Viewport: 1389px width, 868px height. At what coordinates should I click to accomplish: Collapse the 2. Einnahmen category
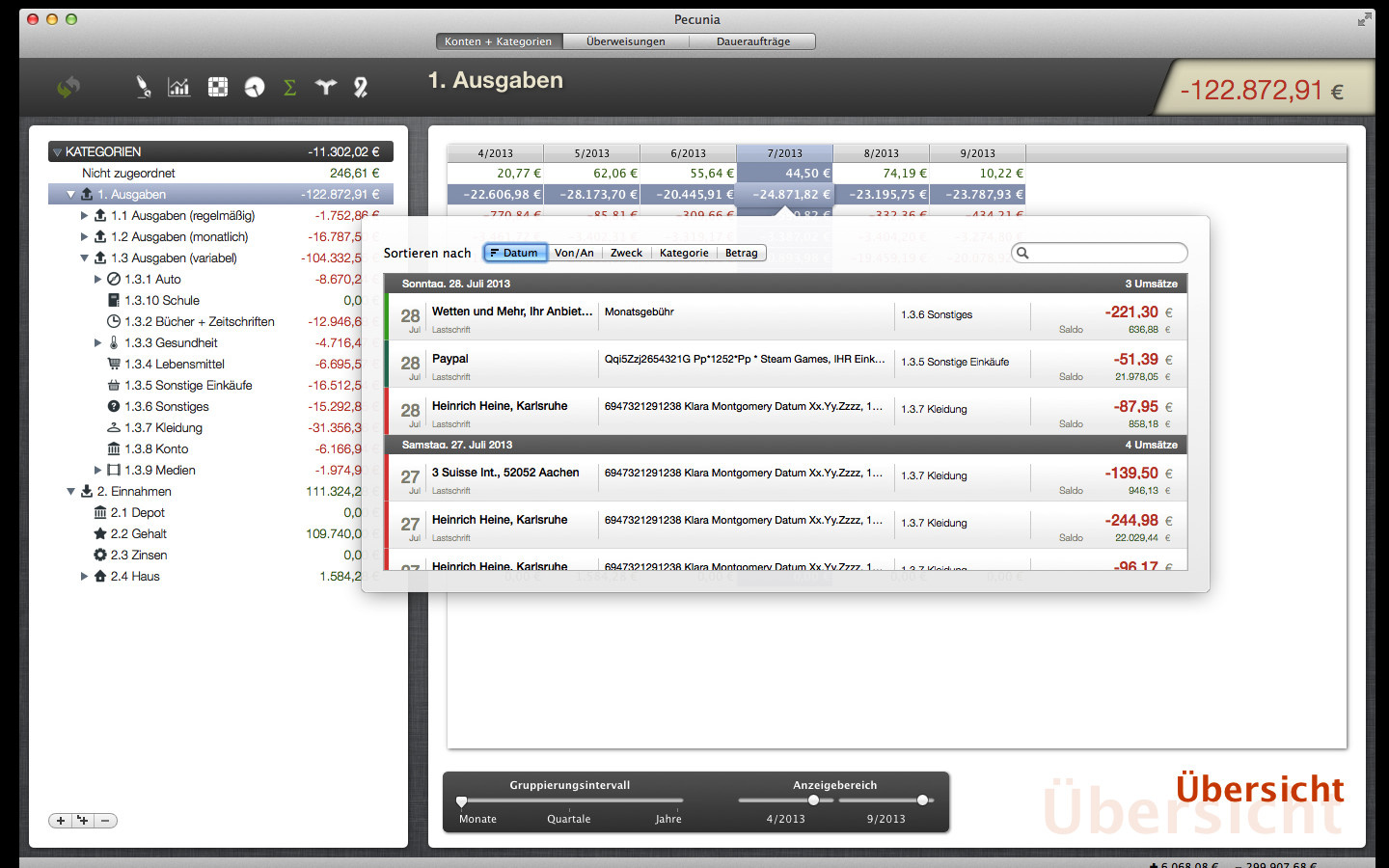[71, 492]
